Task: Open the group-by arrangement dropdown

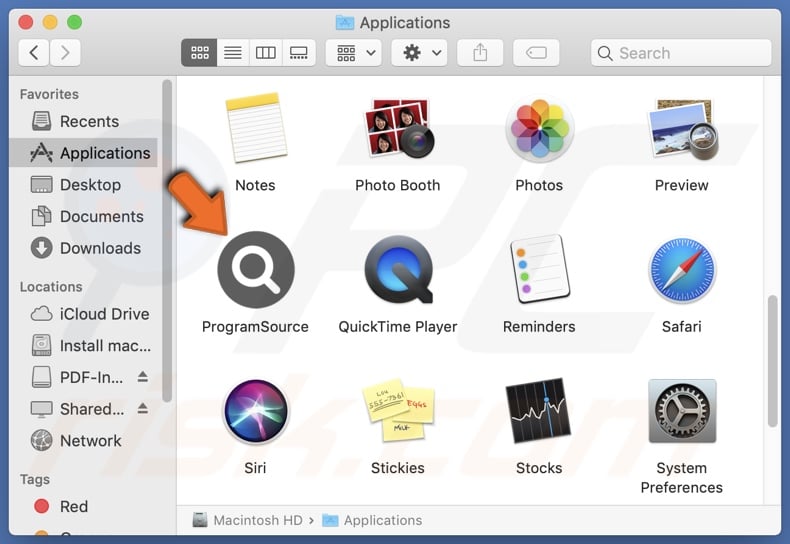Action: point(354,52)
